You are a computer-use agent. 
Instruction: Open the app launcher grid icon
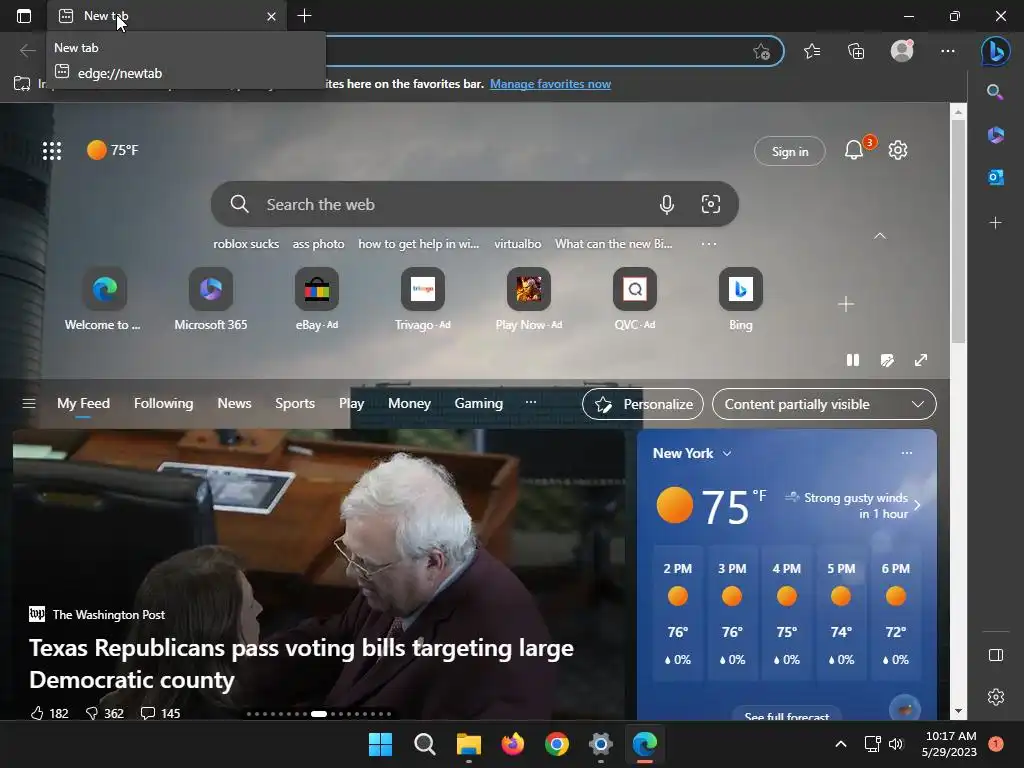click(52, 151)
